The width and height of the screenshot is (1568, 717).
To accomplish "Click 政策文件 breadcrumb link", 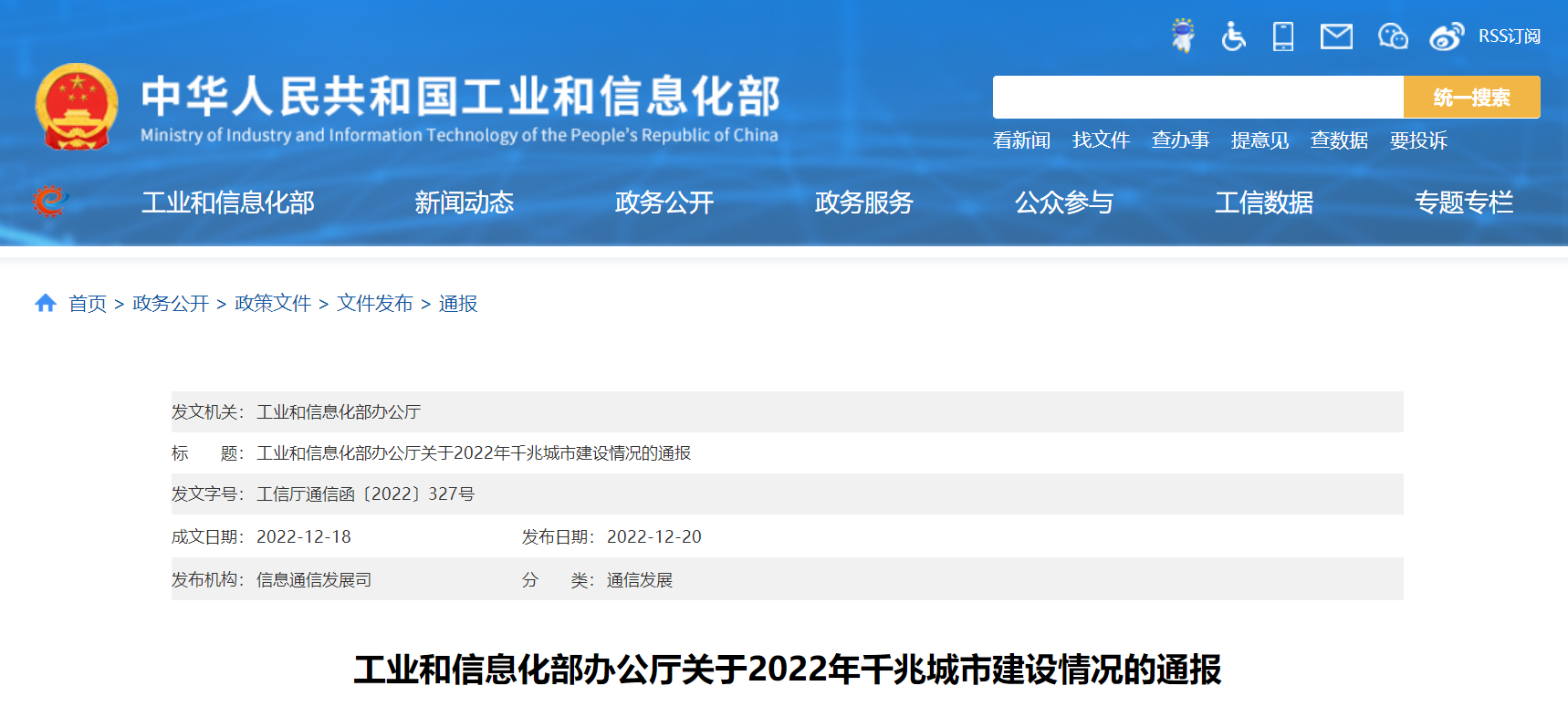I will 273,304.
